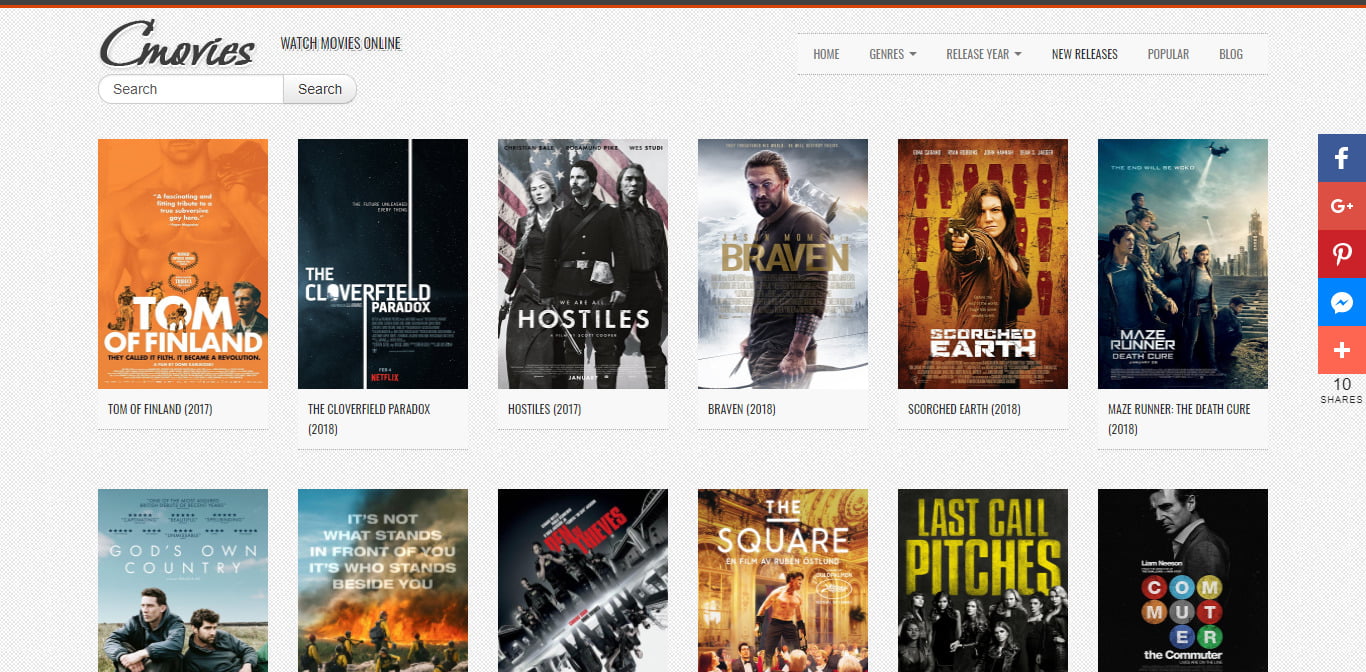Select the Popular menu item

[x=1168, y=54]
